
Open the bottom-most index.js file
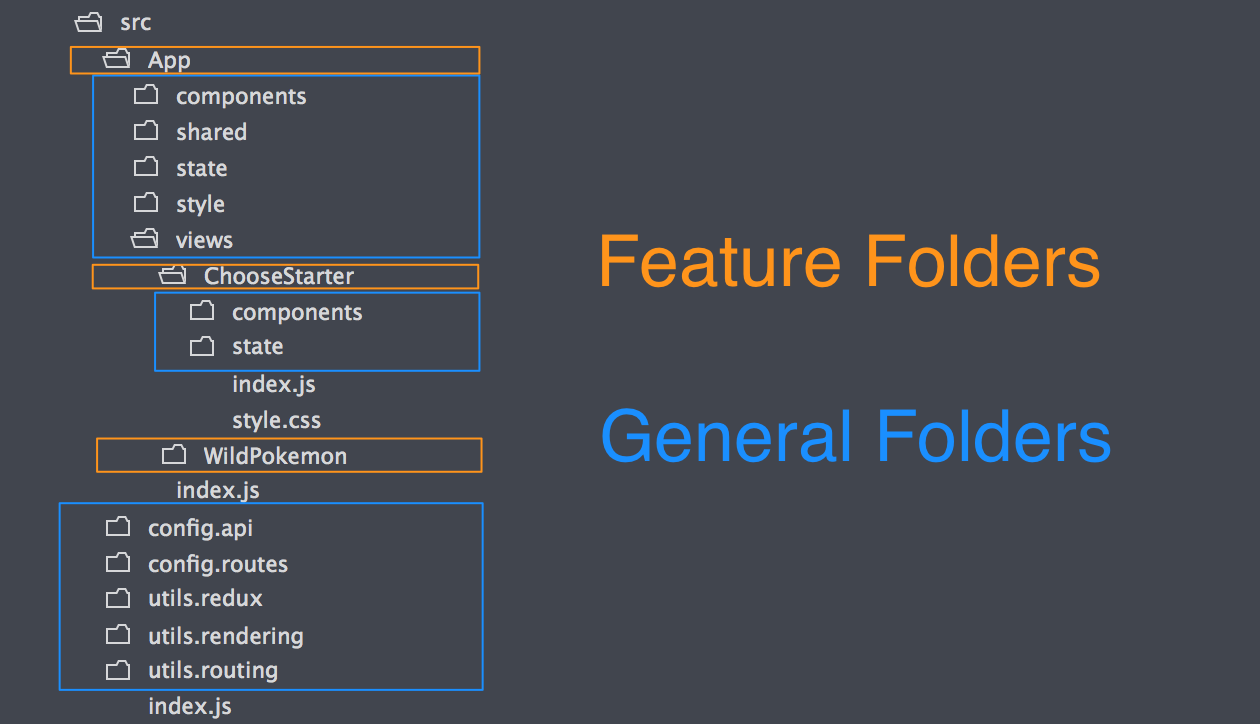coord(190,705)
